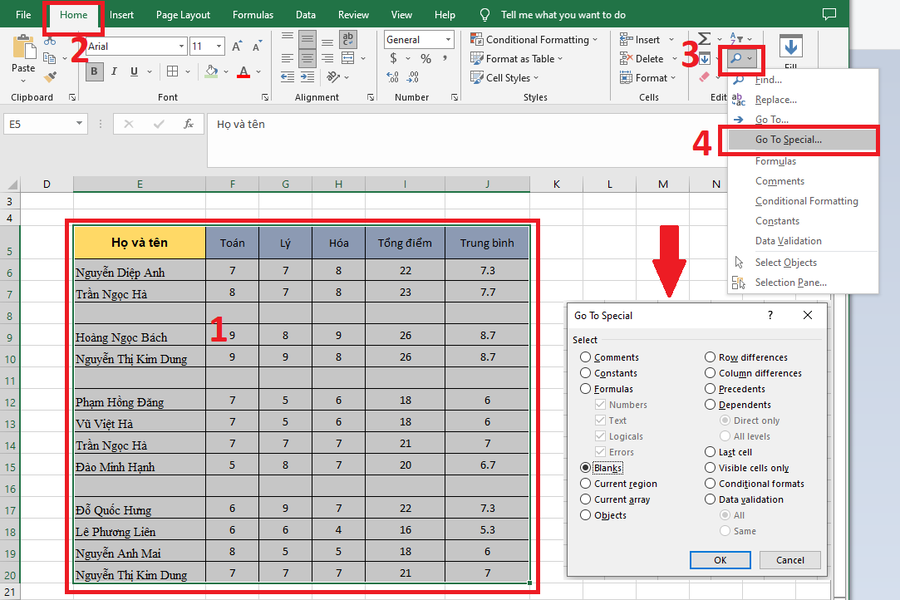Click the Orientation text icon
The height and width of the screenshot is (600, 900).
point(332,77)
